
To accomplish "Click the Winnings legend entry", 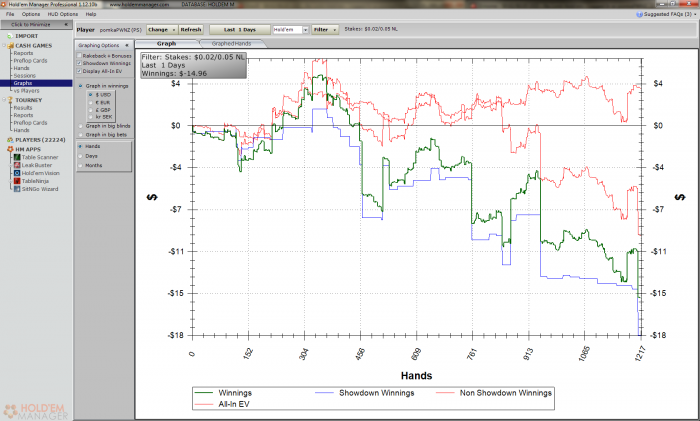I will click(x=224, y=393).
